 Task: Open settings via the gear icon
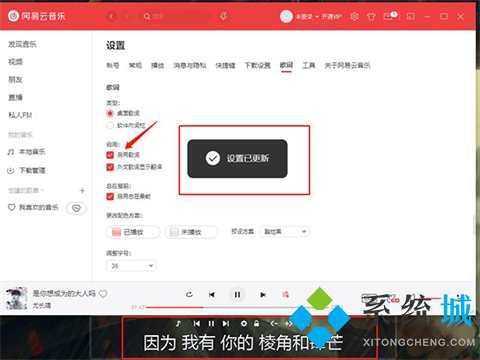354,16
